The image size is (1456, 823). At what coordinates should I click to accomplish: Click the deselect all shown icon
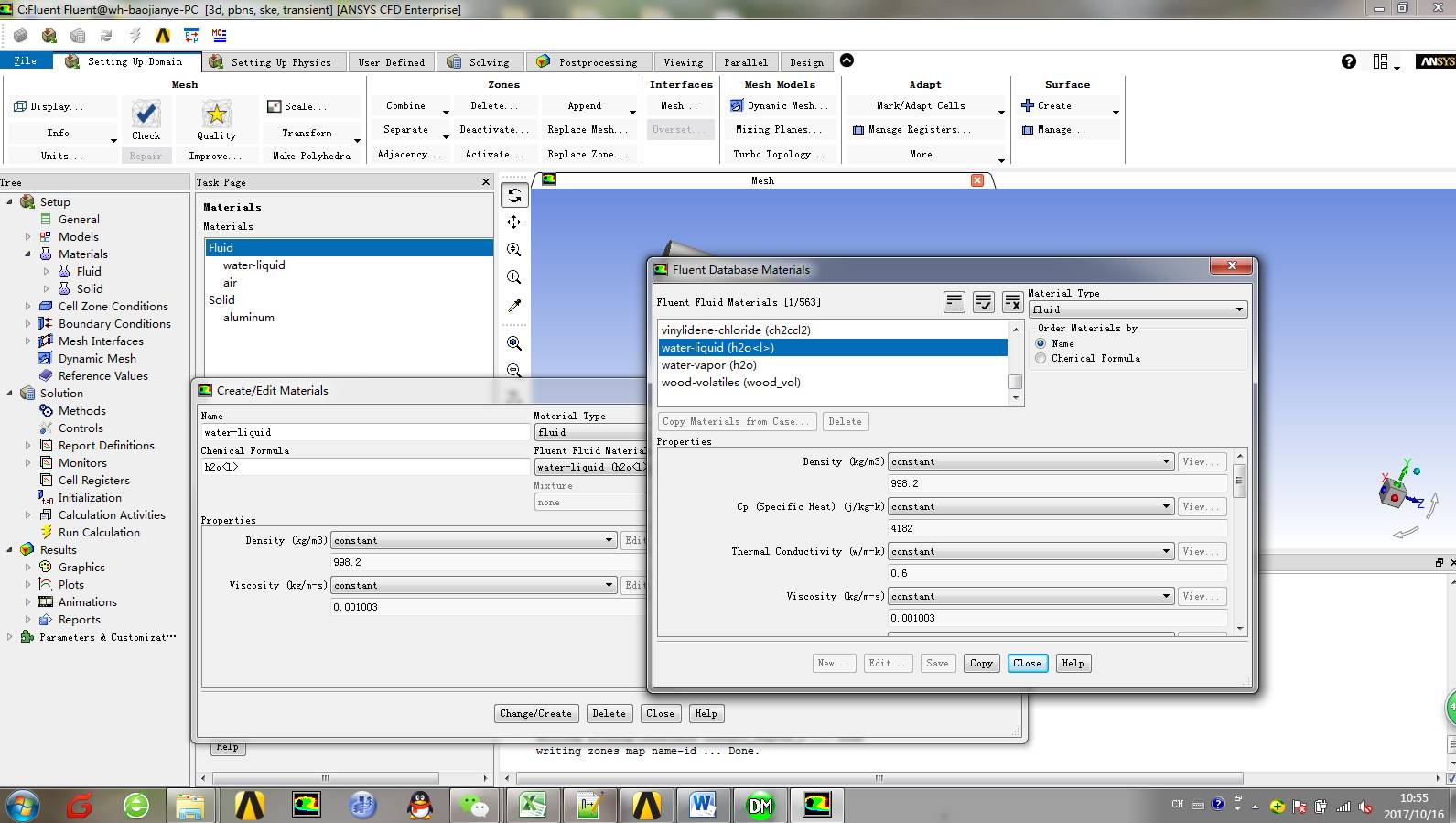(1013, 302)
